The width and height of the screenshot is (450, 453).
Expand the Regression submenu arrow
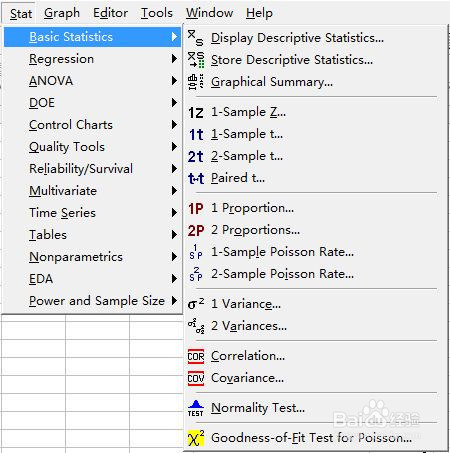[x=174, y=59]
